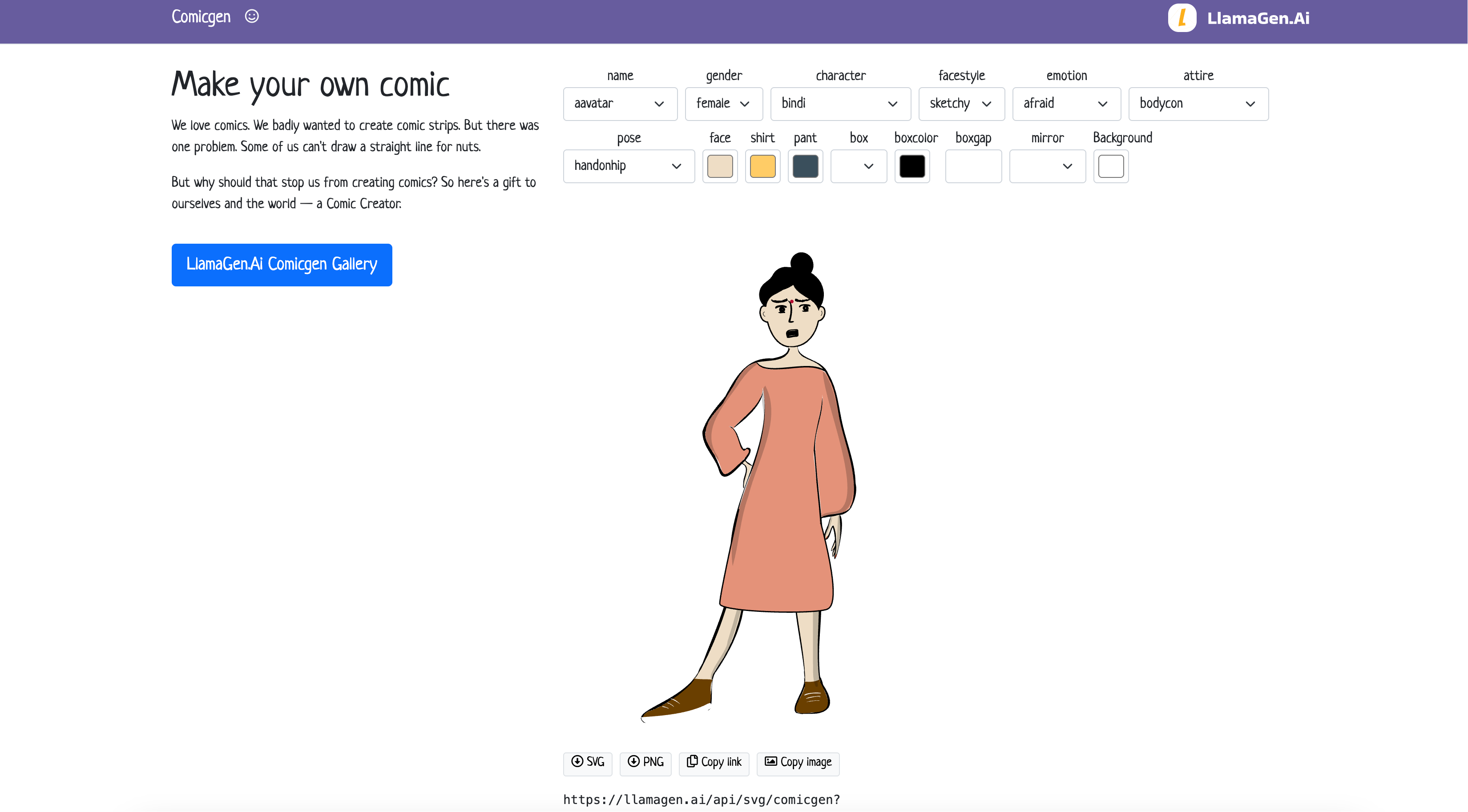Download the comic as PNG
The width and height of the screenshot is (1468, 812).
pos(645,763)
